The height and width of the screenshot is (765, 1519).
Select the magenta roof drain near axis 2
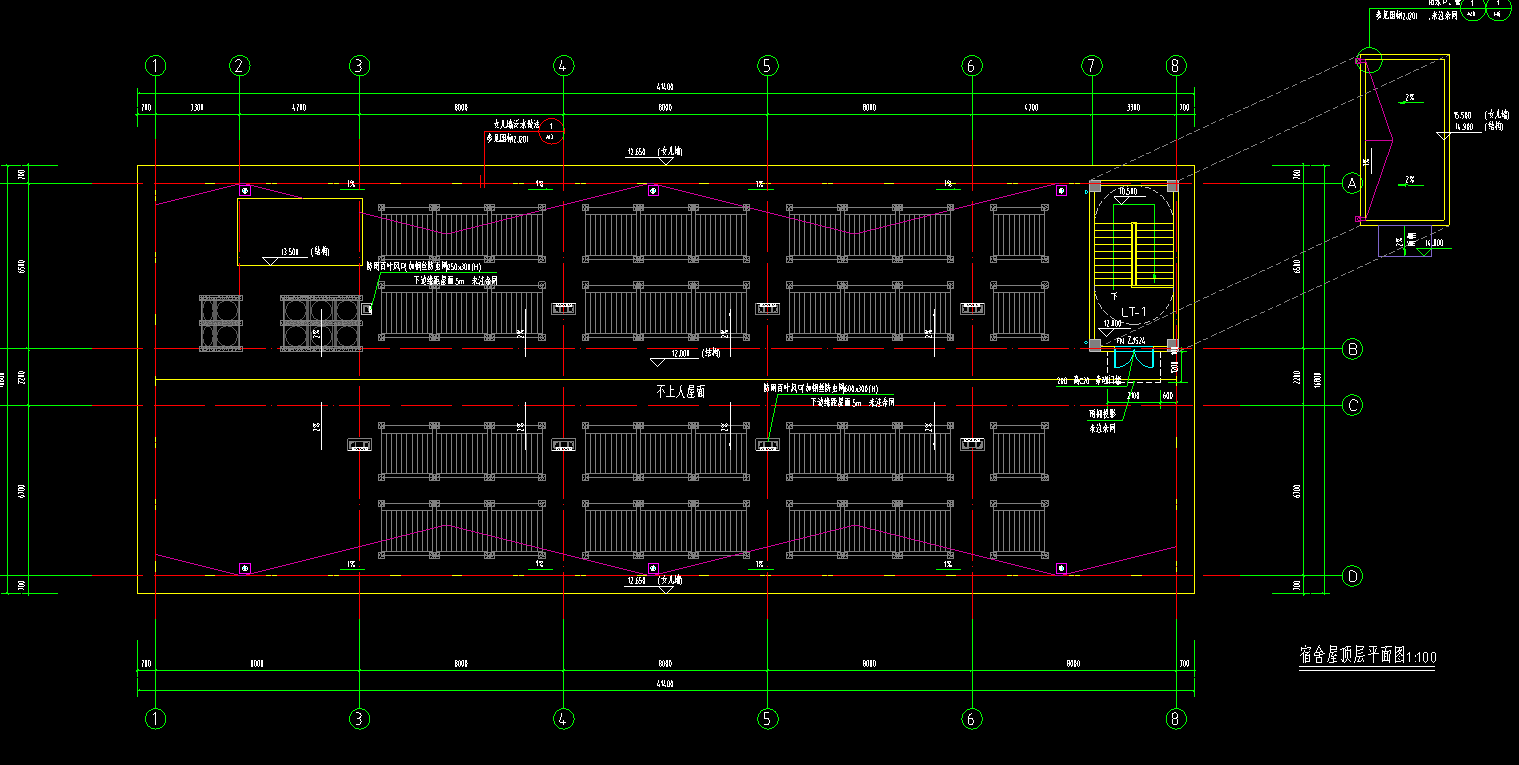pos(245,188)
